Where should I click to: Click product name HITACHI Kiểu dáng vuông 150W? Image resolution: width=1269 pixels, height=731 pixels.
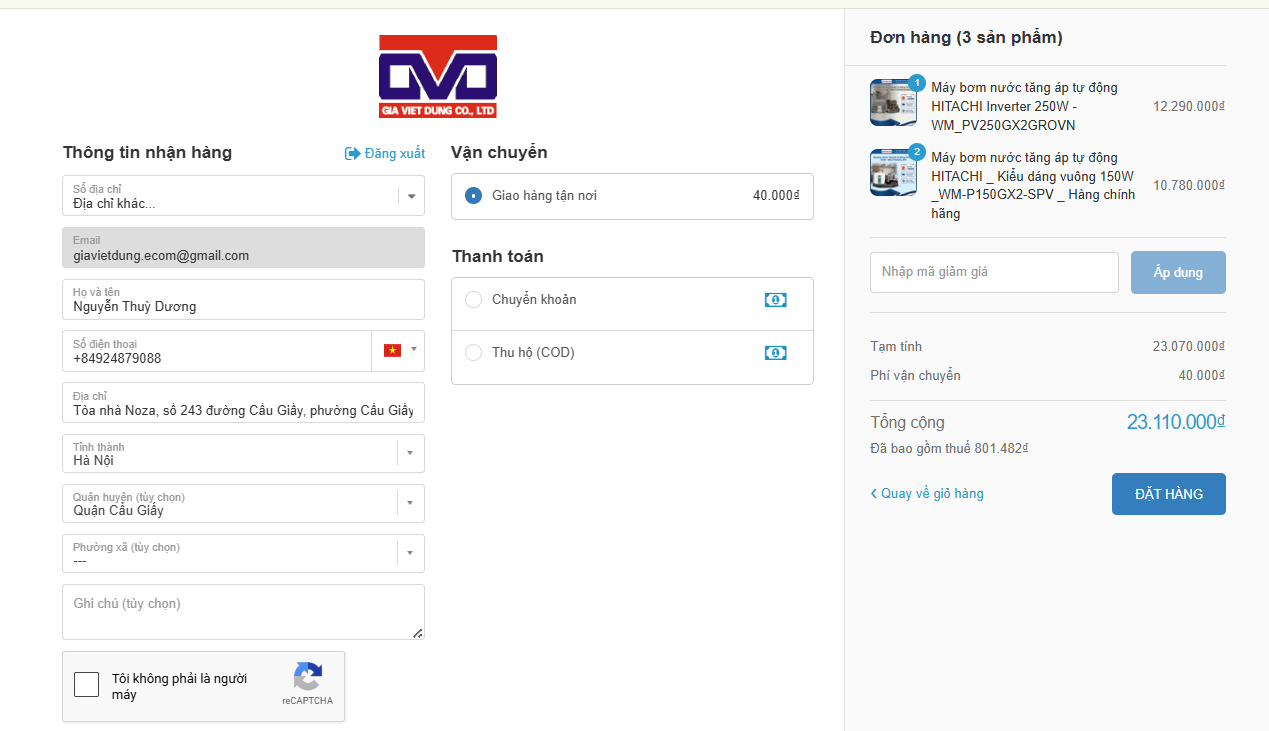(x=1033, y=186)
